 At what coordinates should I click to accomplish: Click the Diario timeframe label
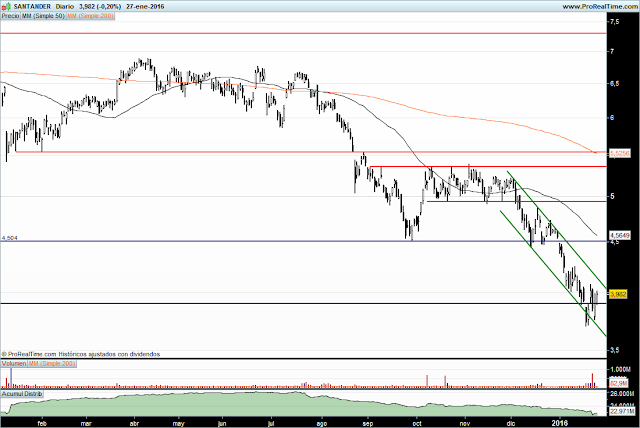point(64,7)
